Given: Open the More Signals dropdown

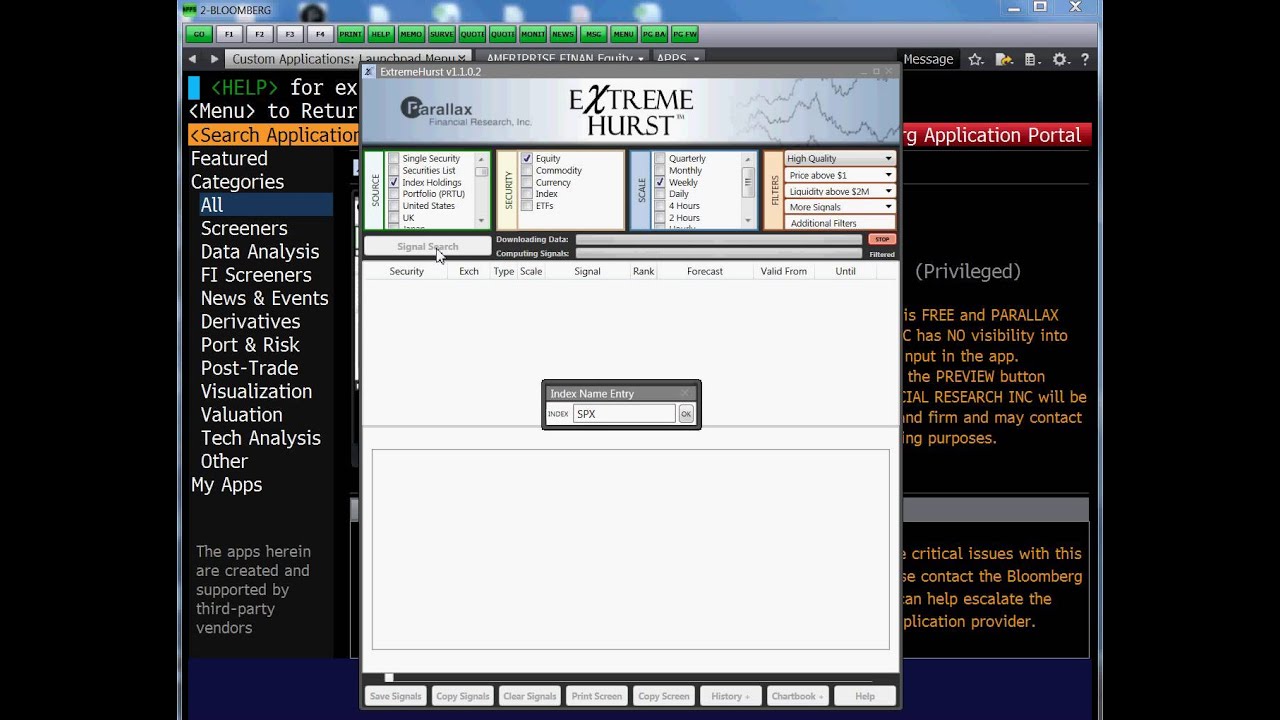Looking at the screenshot, I should (840, 207).
